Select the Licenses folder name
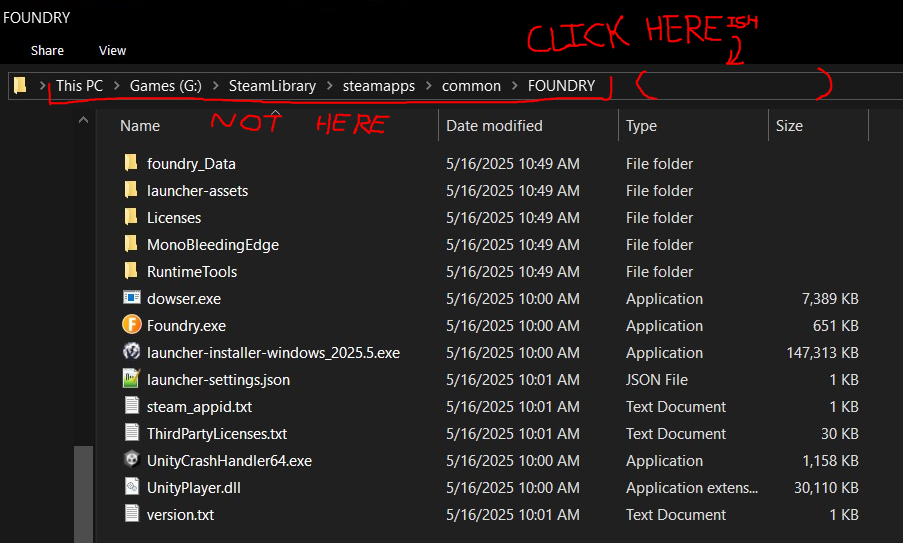This screenshot has height=543, width=903. (174, 218)
